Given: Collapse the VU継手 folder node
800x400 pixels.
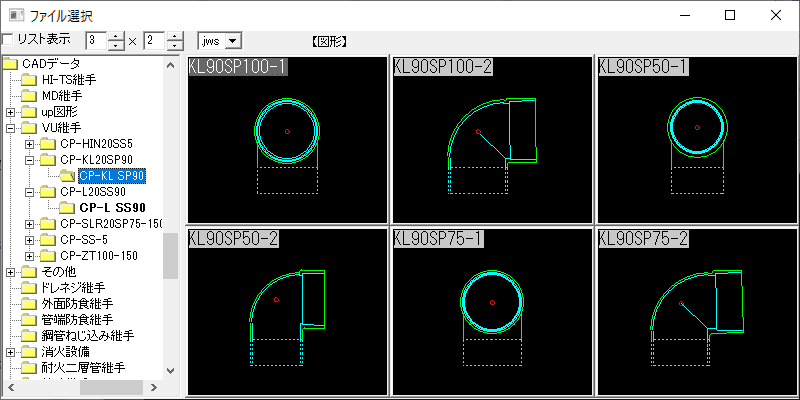Looking at the screenshot, I should (x=10, y=128).
